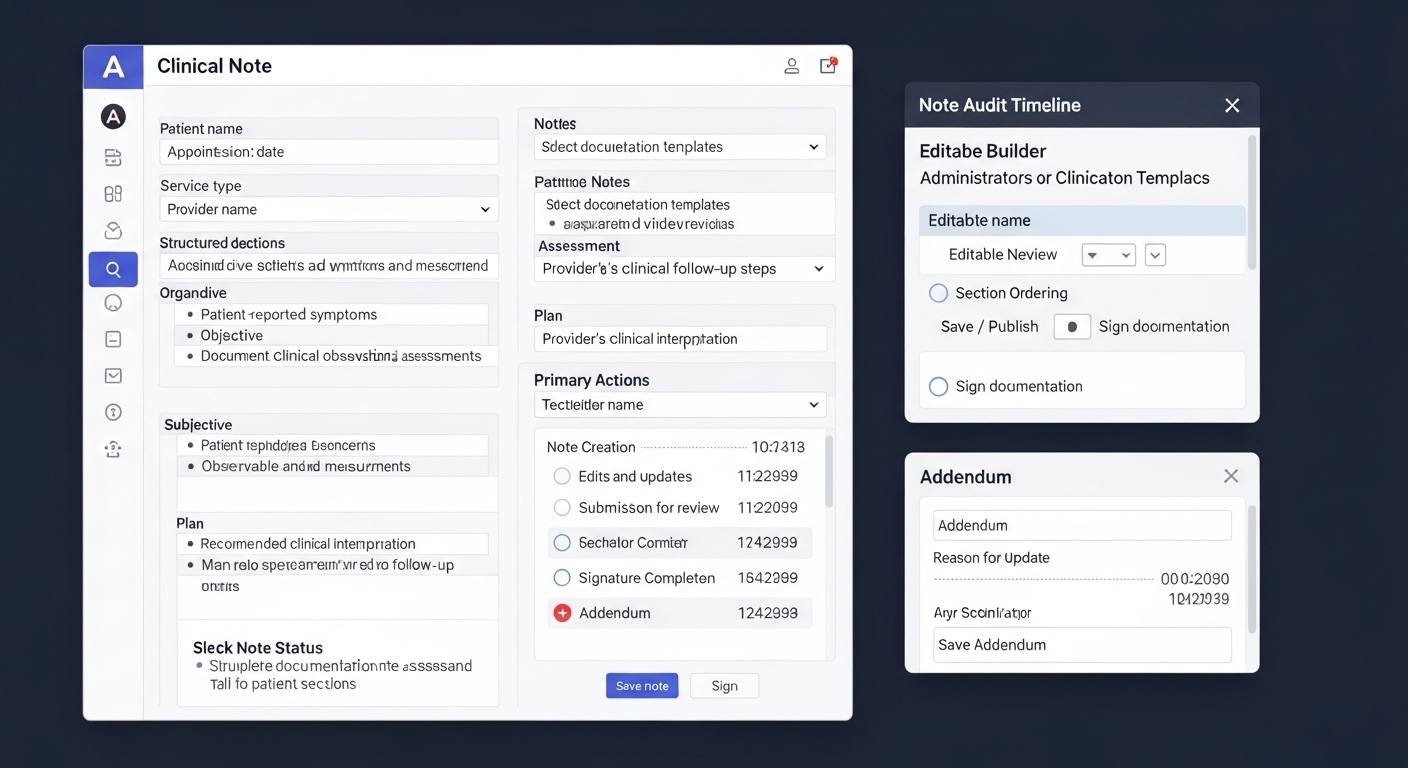Open the Primary Actions dropdown

(x=680, y=405)
